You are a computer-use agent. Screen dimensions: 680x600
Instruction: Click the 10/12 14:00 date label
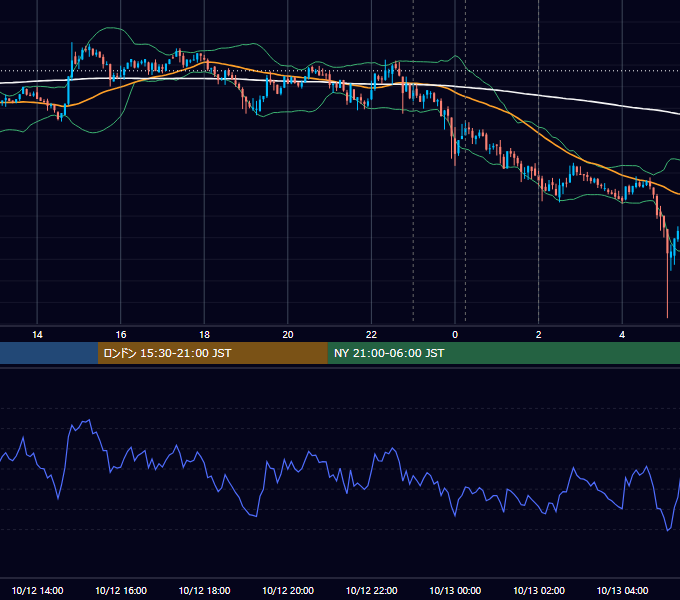pyautogui.click(x=37, y=590)
